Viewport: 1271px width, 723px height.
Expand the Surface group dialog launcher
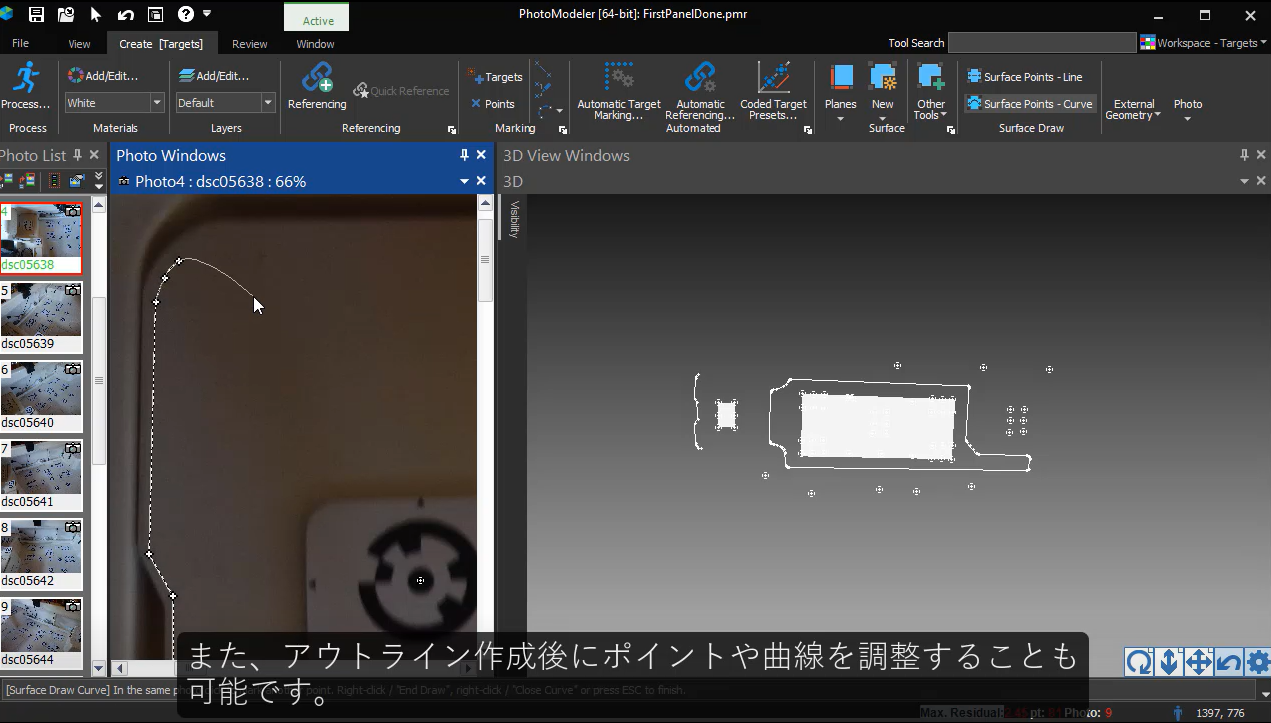tap(950, 130)
